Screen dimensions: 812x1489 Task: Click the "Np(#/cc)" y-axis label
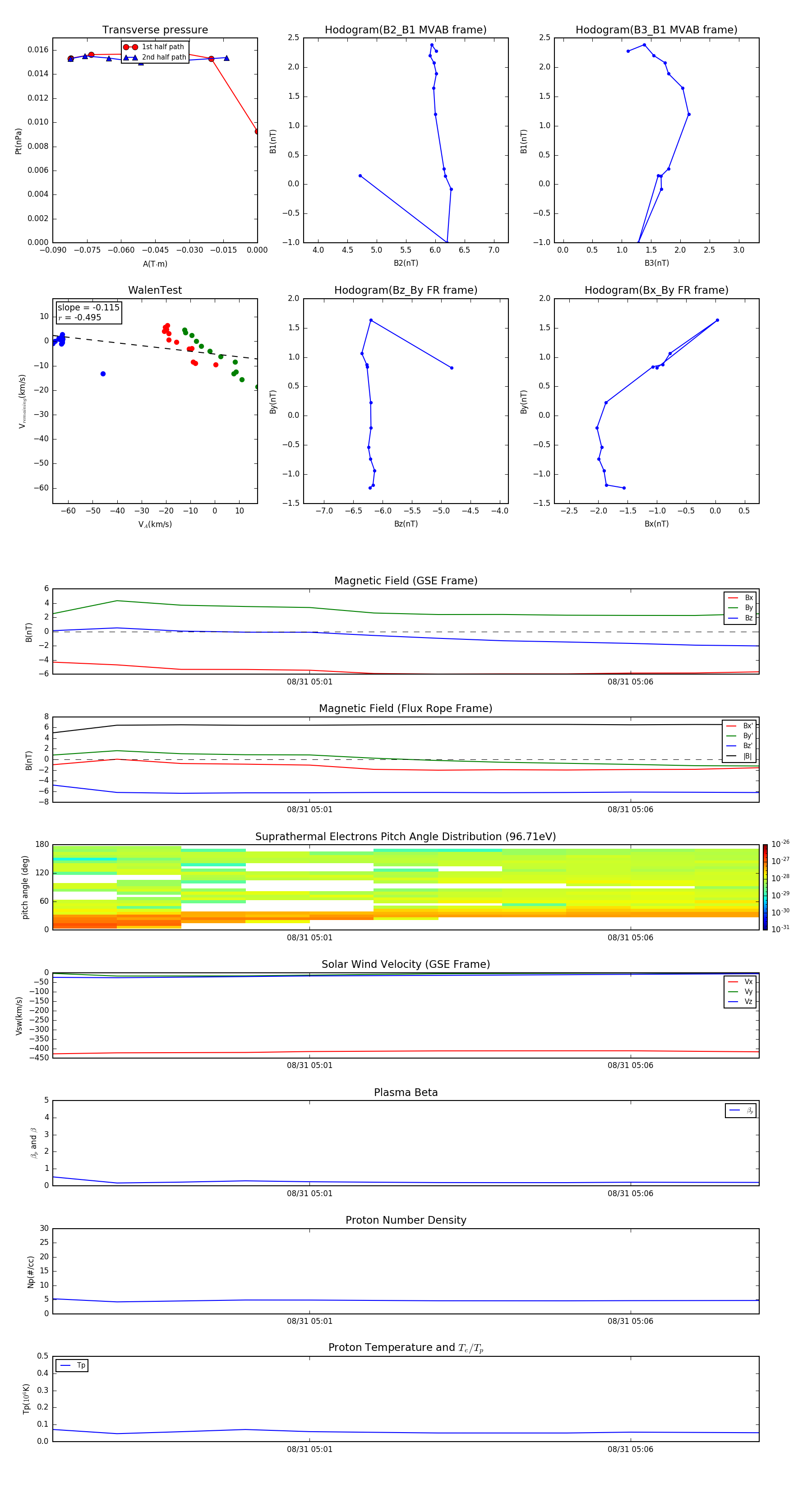[31, 1272]
